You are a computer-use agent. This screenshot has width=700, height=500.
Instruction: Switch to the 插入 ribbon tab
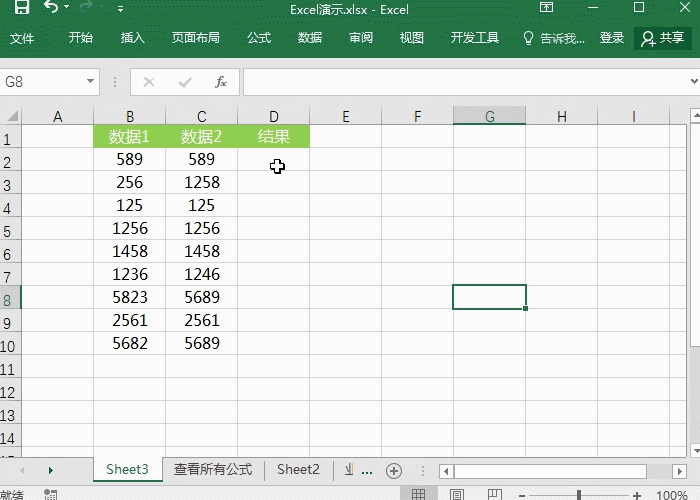tap(133, 38)
